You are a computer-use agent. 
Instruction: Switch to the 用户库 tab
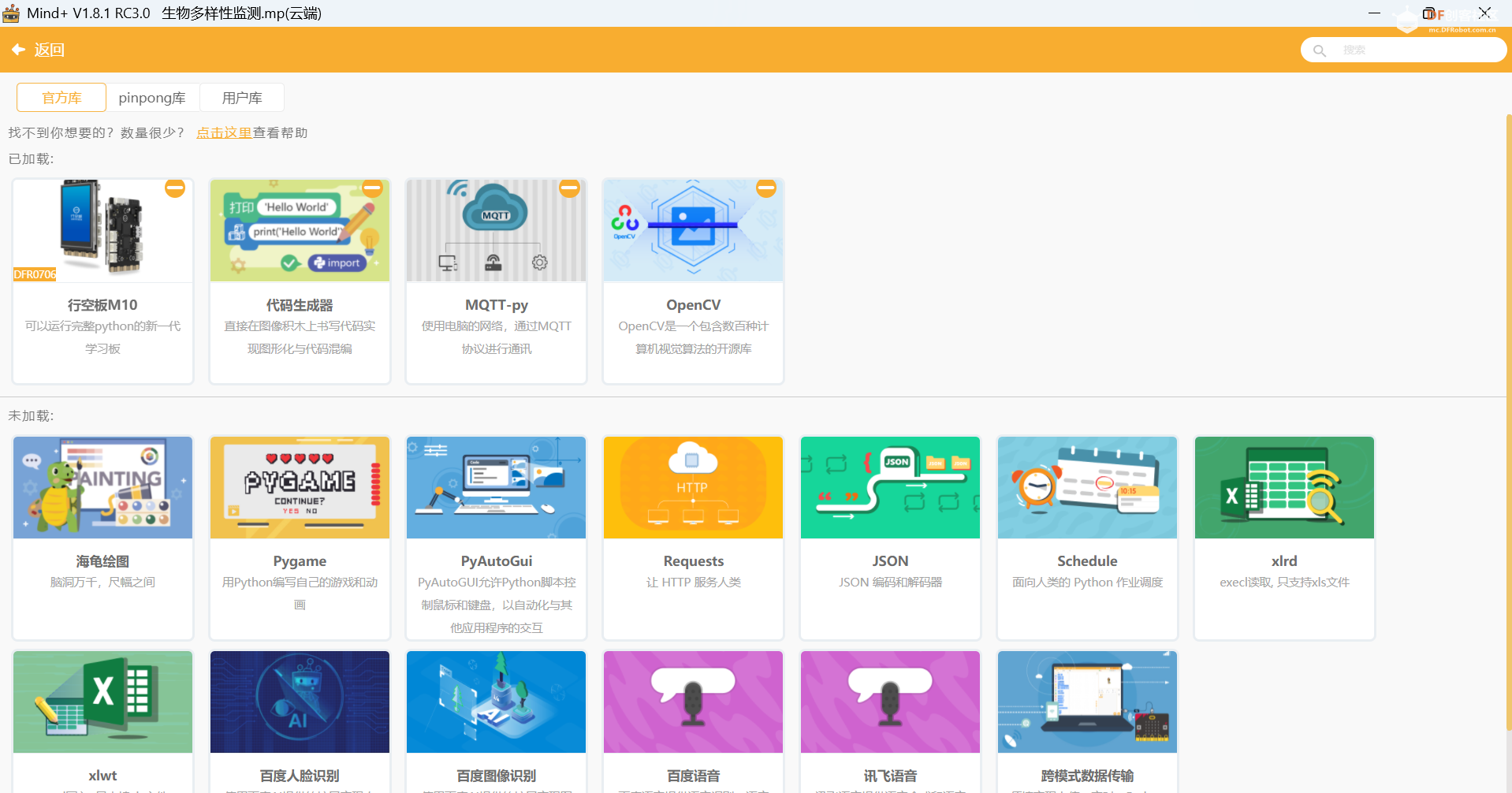242,98
